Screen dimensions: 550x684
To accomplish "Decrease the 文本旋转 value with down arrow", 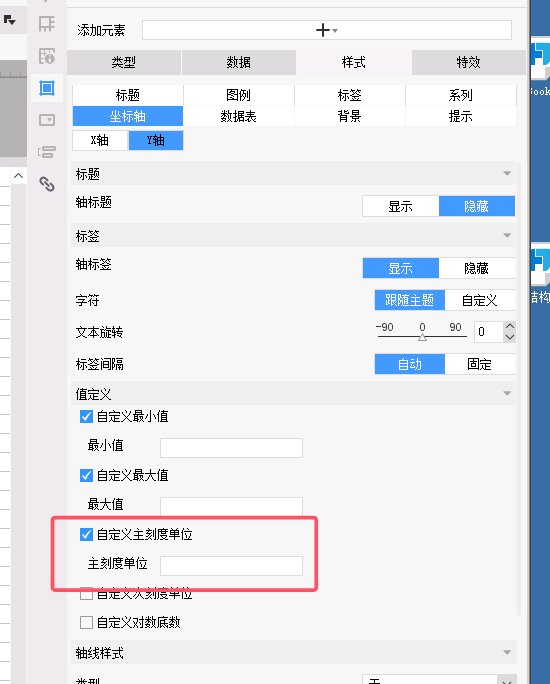I will tap(509, 337).
